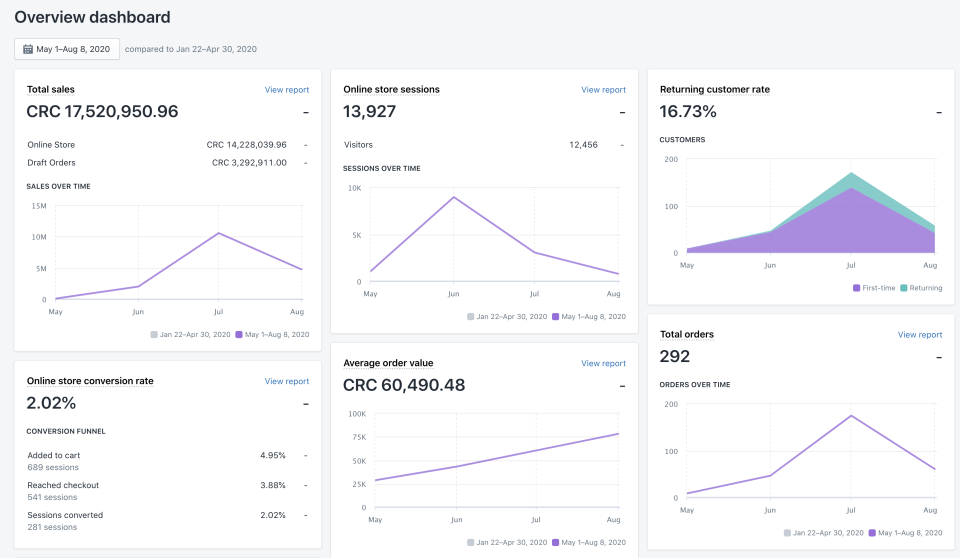The height and width of the screenshot is (558, 960).
Task: Click the Online store conversion rate title
Action: pos(90,381)
